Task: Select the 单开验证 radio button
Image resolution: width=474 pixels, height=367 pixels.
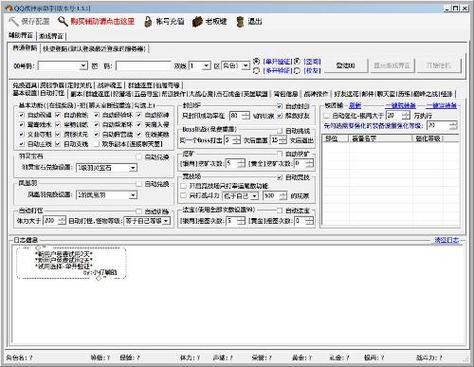Action: [x=256, y=61]
